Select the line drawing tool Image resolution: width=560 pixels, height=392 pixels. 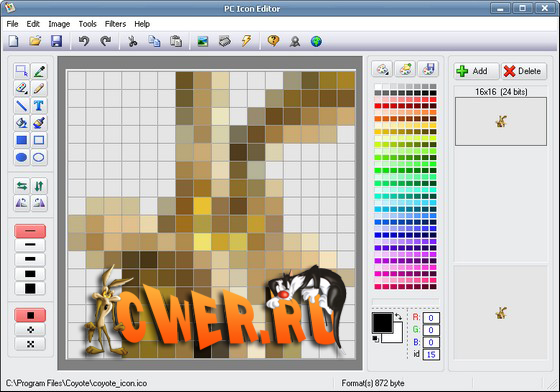22,106
